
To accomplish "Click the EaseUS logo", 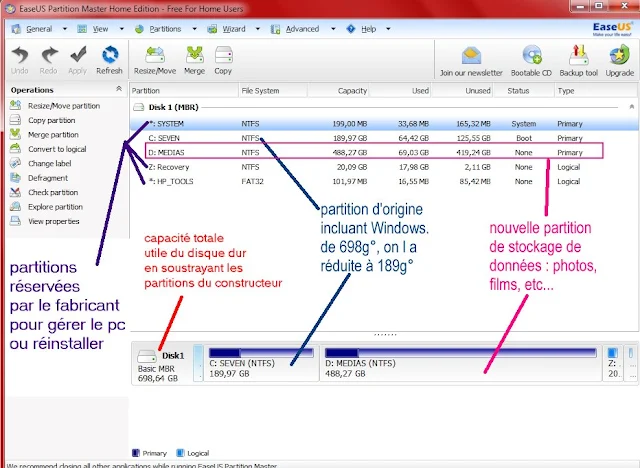I will point(612,29).
